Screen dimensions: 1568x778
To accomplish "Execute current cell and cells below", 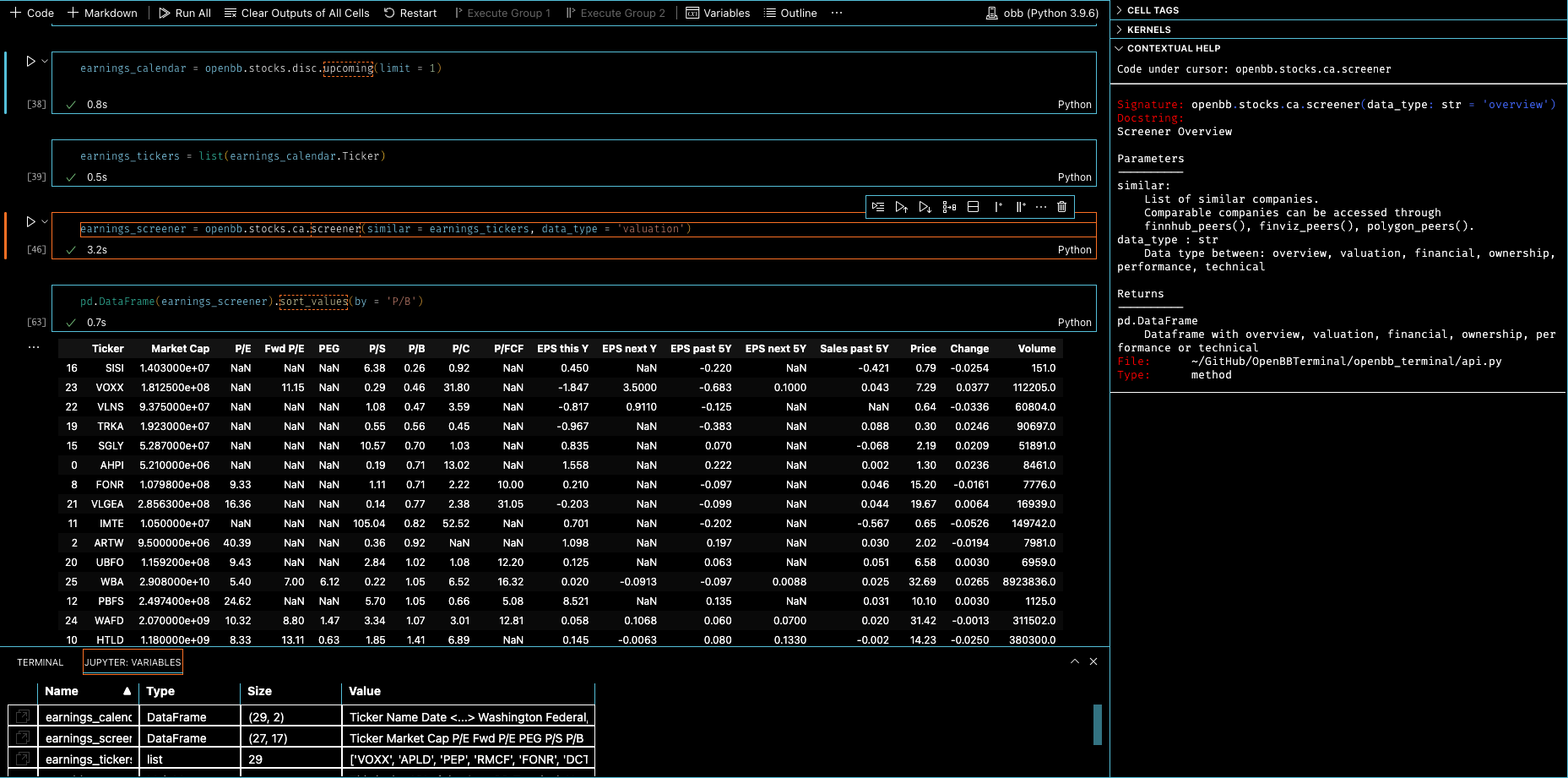I will pyautogui.click(x=925, y=207).
